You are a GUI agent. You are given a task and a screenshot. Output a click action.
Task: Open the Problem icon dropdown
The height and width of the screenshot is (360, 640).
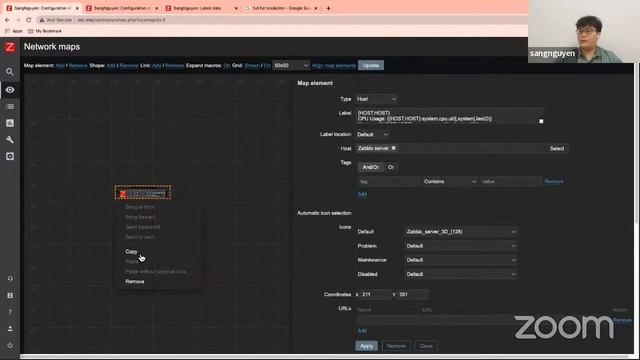461,246
